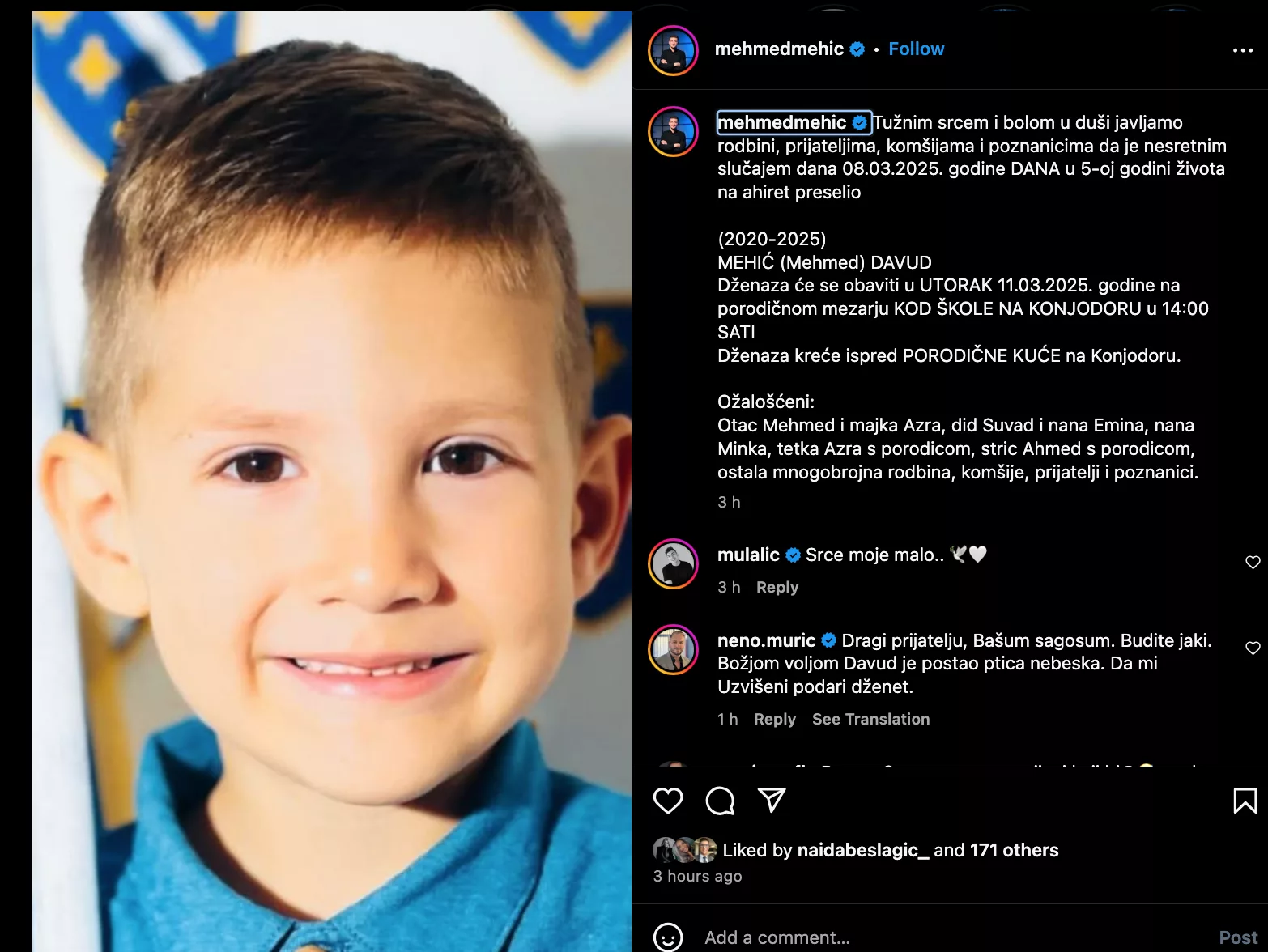Share the post with the paper plane icon
1268x952 pixels.
772,800
